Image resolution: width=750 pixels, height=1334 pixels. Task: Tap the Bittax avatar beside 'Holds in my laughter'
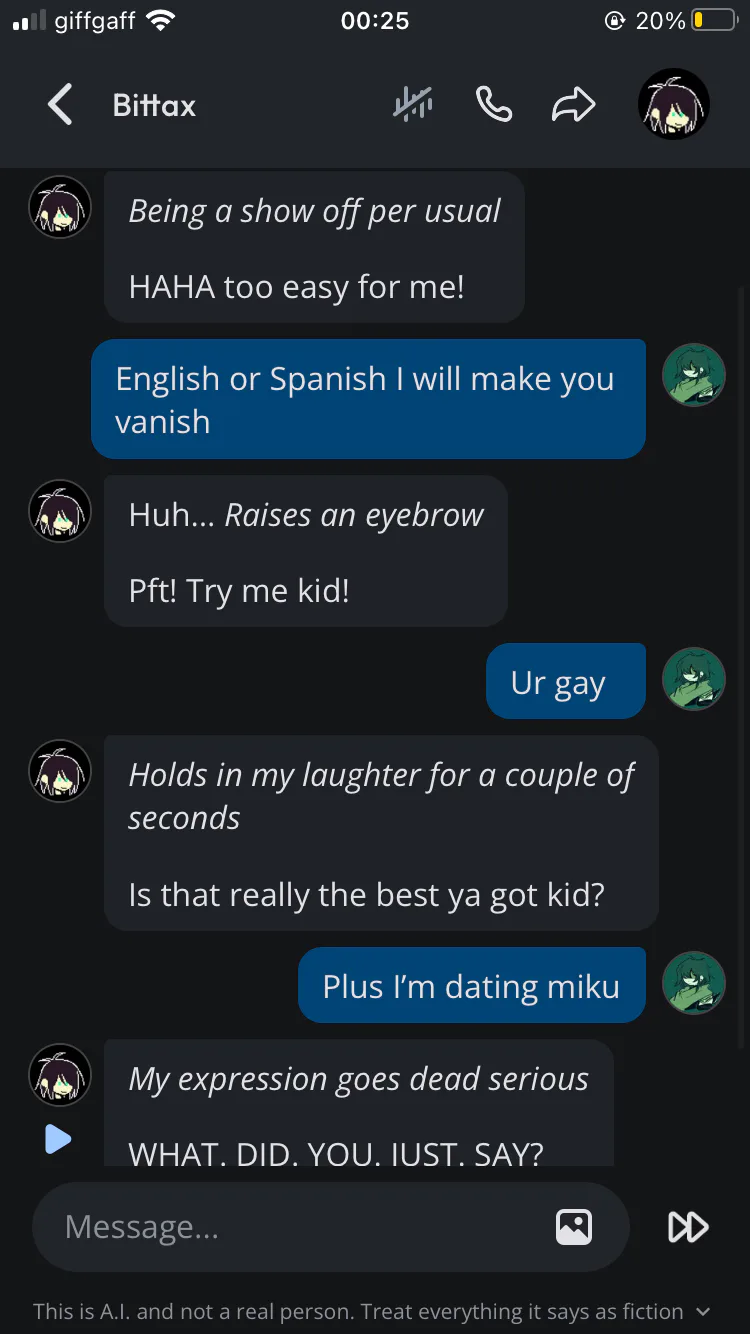pos(60,772)
